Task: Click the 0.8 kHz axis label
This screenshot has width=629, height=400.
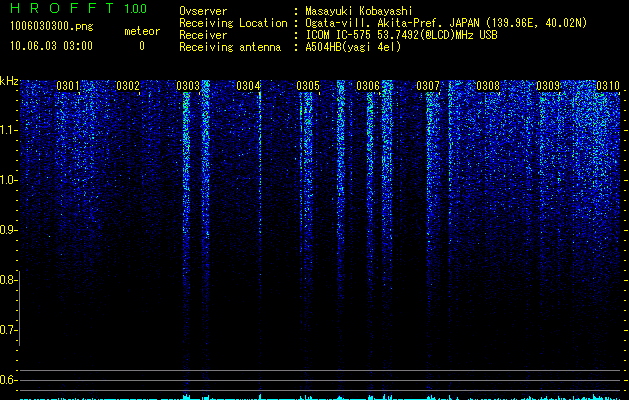Action: tap(7, 280)
